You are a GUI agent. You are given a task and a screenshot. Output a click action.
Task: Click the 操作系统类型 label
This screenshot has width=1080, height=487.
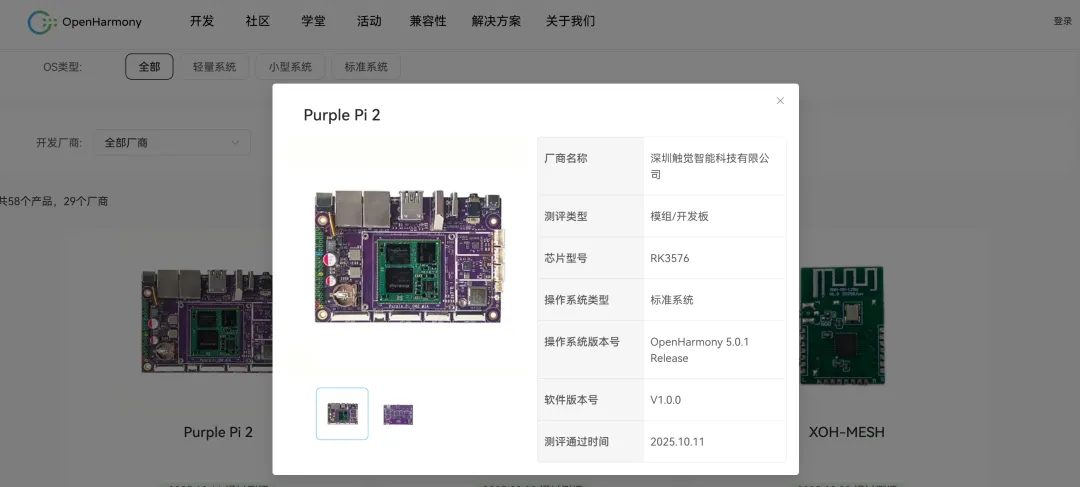coord(577,300)
